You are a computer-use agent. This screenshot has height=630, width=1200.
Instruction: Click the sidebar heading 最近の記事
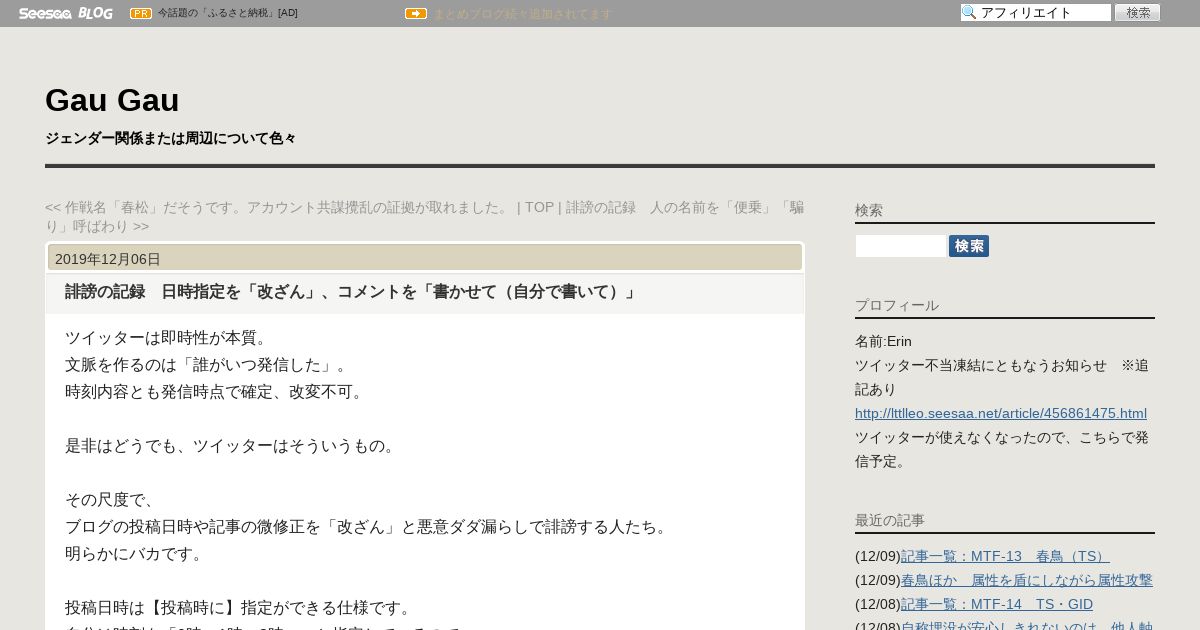point(890,520)
